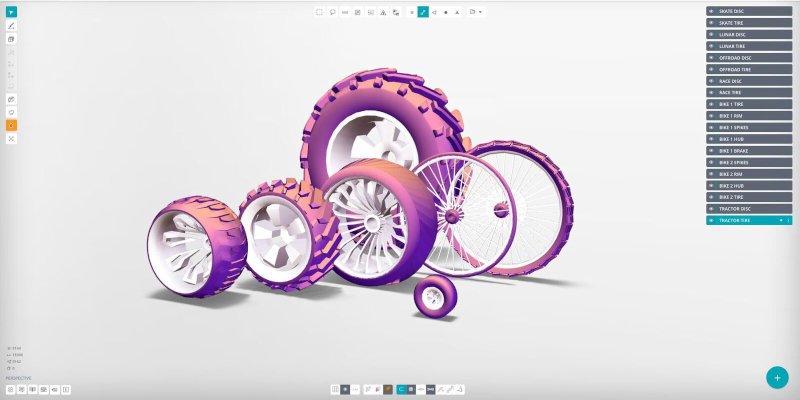Click the small wheel model in viewport
This screenshot has height=400, width=800.
click(435, 297)
